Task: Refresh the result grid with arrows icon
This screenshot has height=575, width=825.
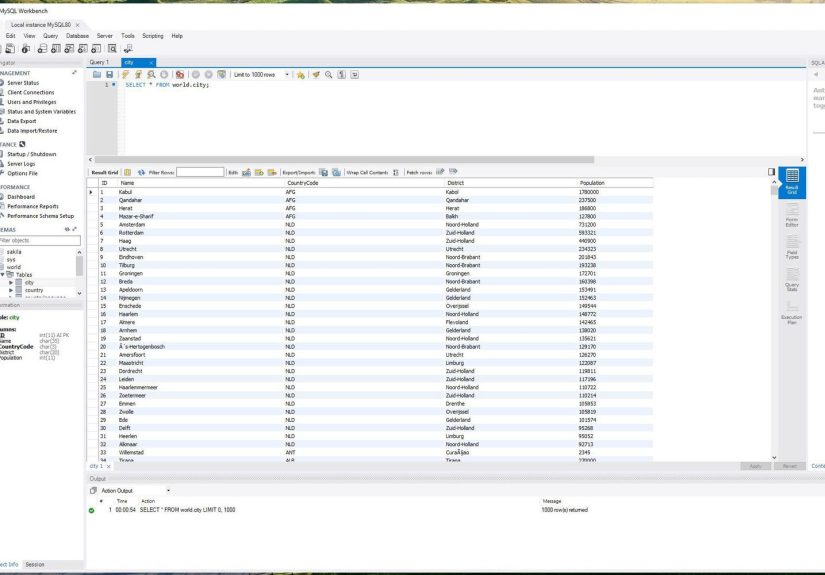Action: pyautogui.click(x=141, y=172)
